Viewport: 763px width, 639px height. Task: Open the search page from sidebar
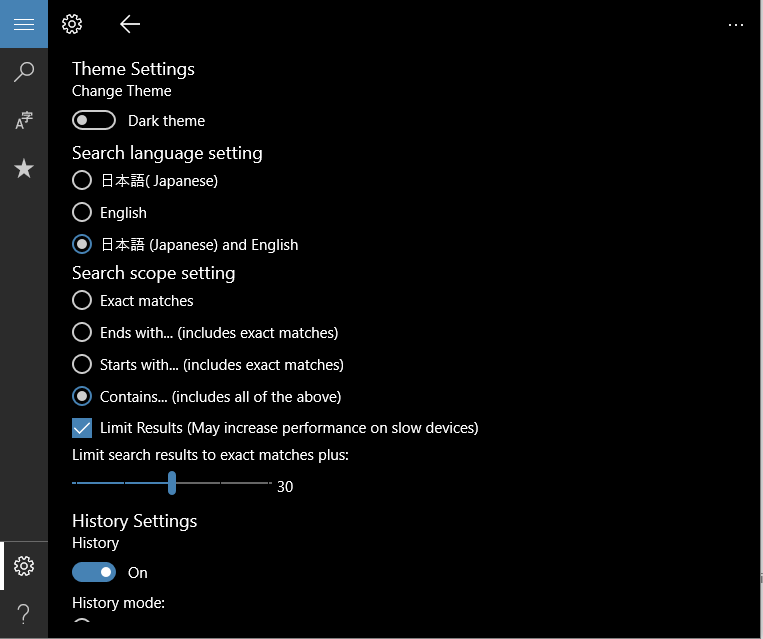point(24,72)
